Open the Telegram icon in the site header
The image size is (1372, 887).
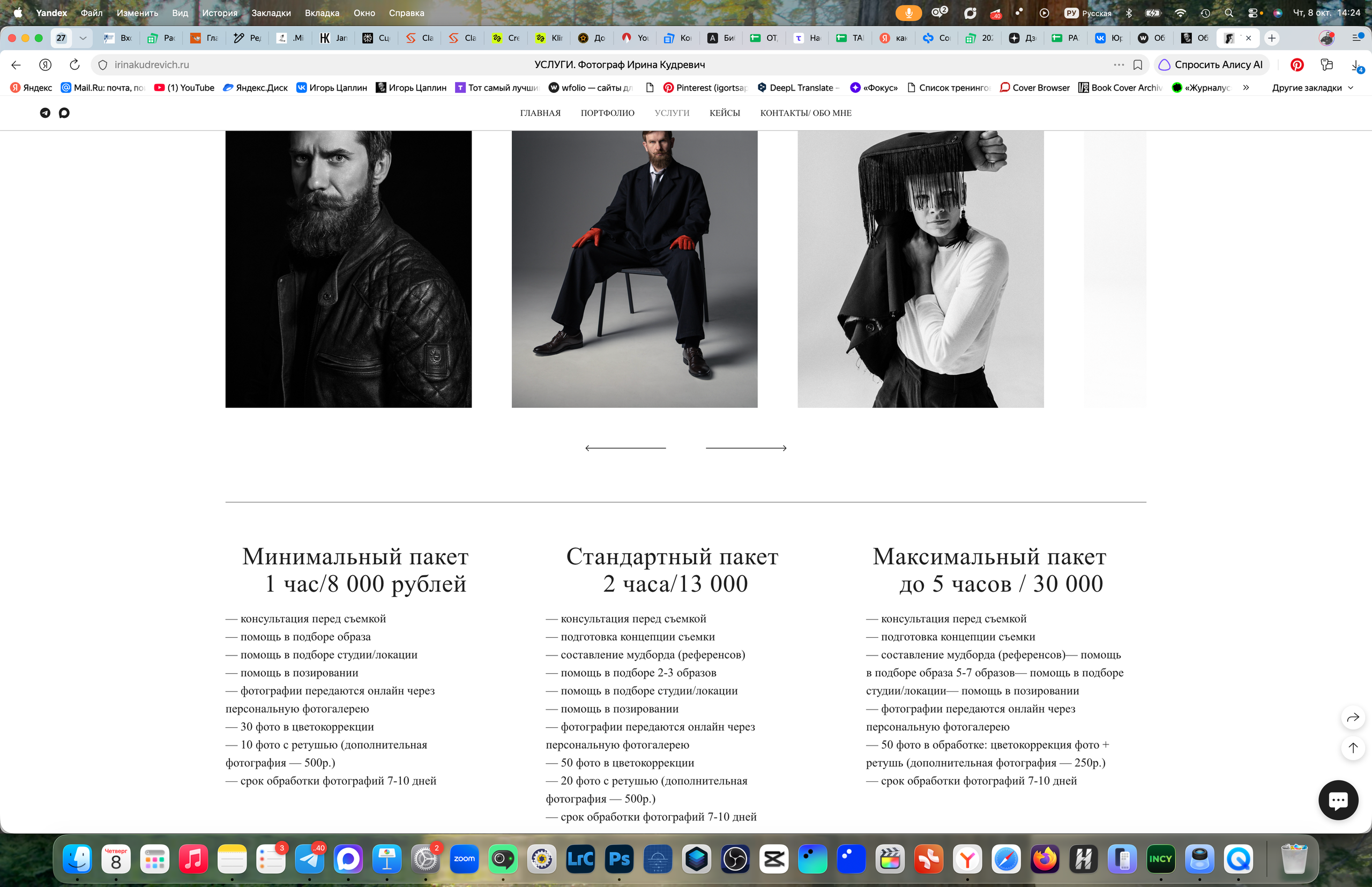coord(45,113)
